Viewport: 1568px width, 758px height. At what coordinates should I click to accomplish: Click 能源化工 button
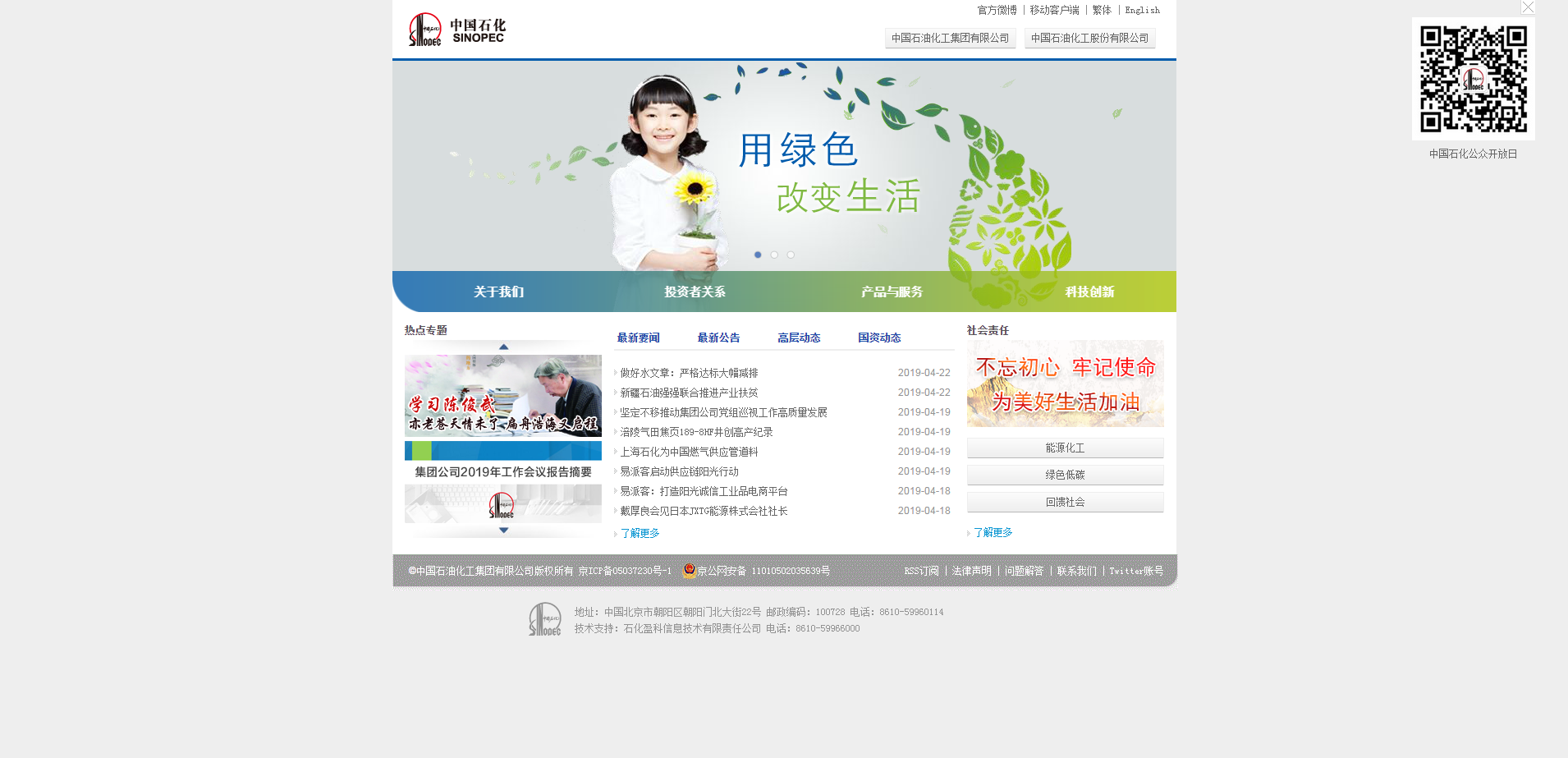(x=1065, y=448)
